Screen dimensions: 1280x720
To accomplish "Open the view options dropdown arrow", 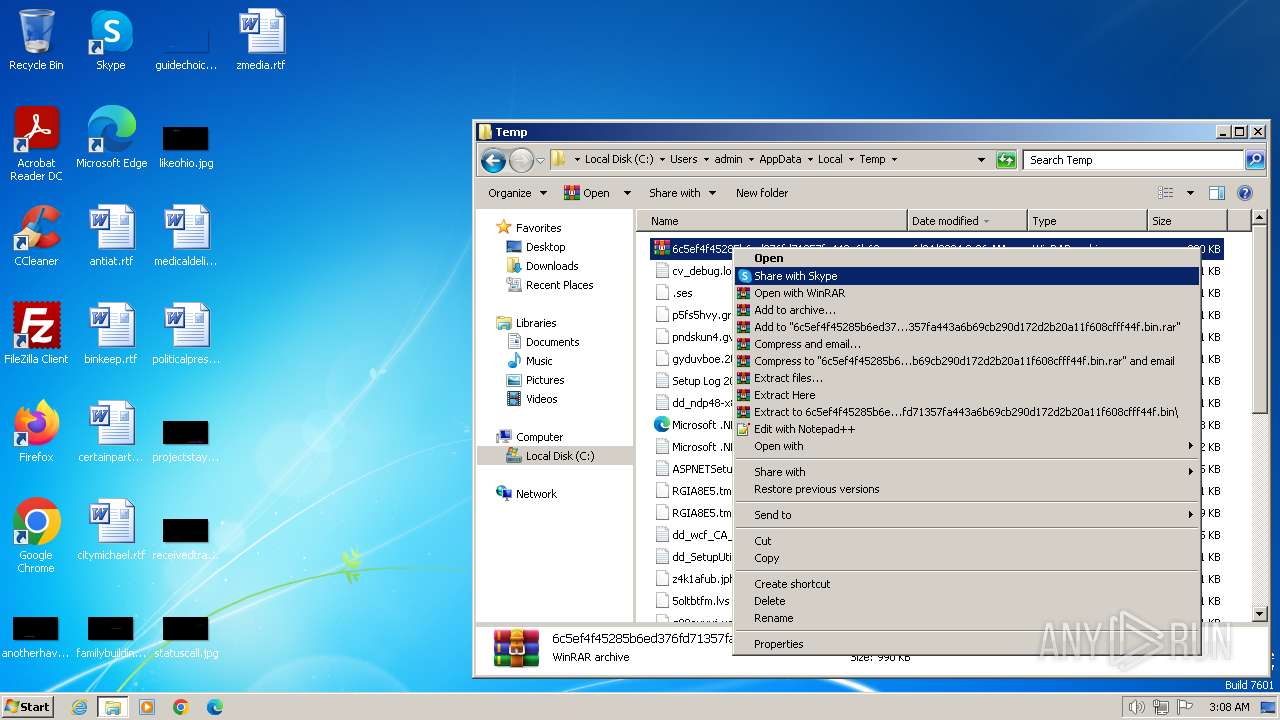I will tap(1190, 193).
